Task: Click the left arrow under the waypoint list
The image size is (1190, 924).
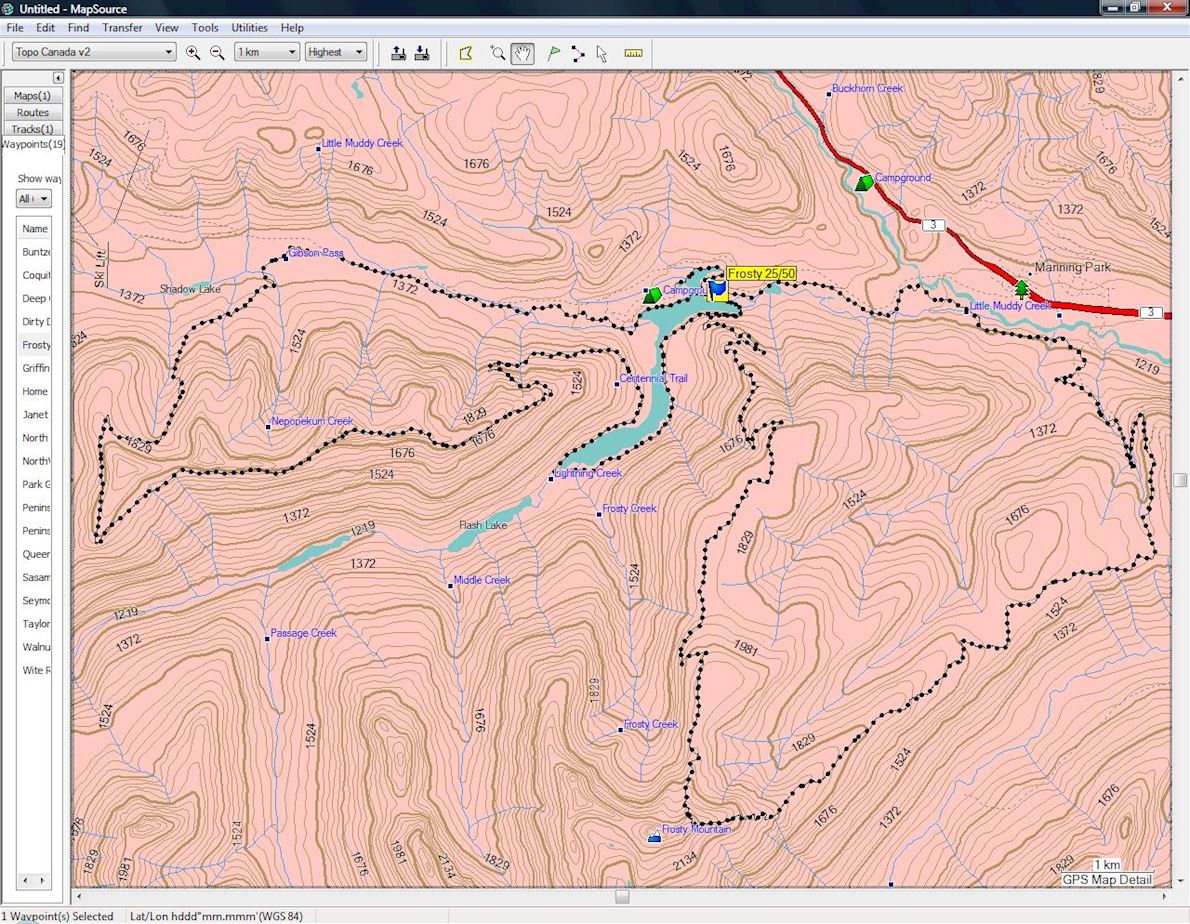Action: click(x=25, y=880)
